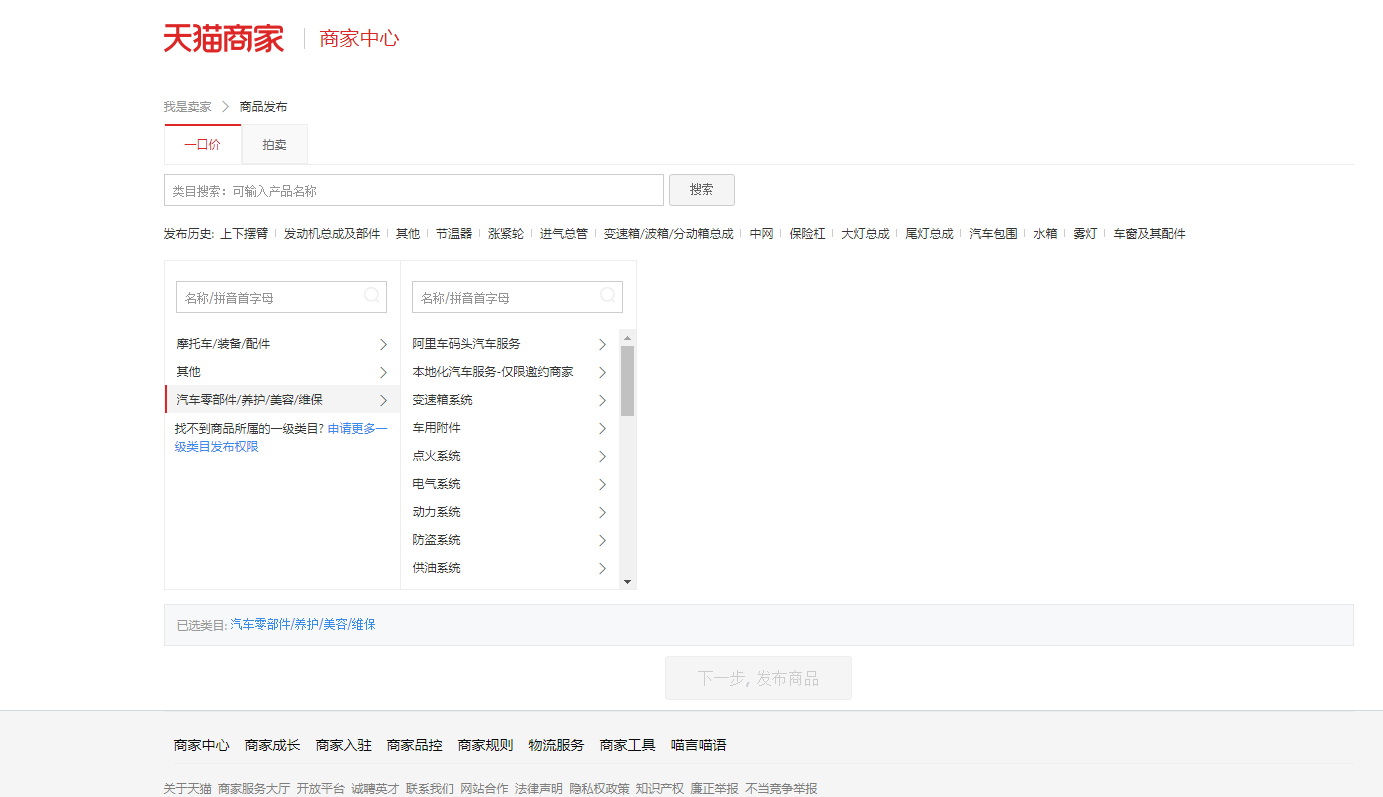Click 我是卖家 breadcrumb link
Screen dimensions: 1383x797
(x=188, y=106)
